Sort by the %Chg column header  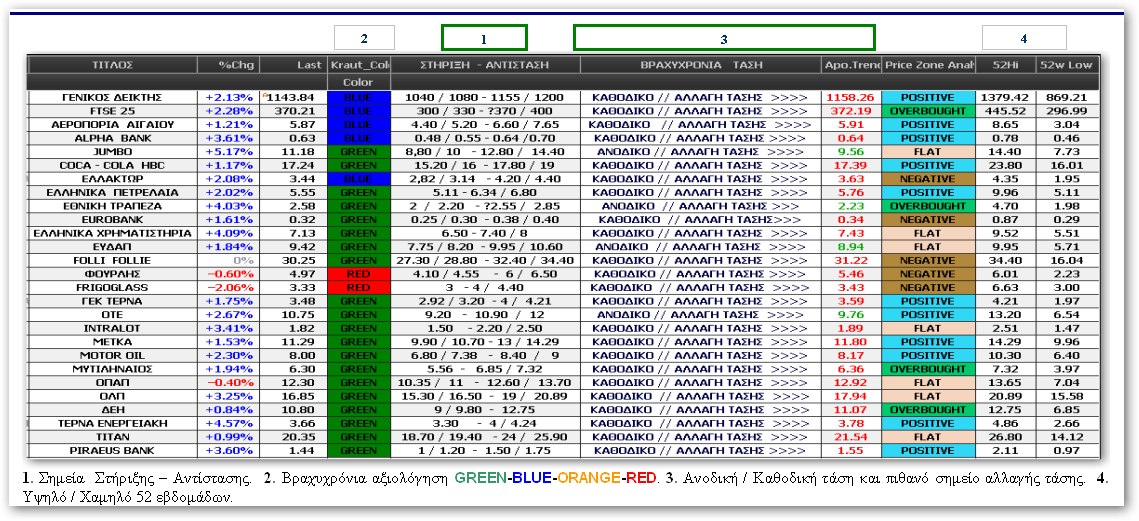click(228, 65)
